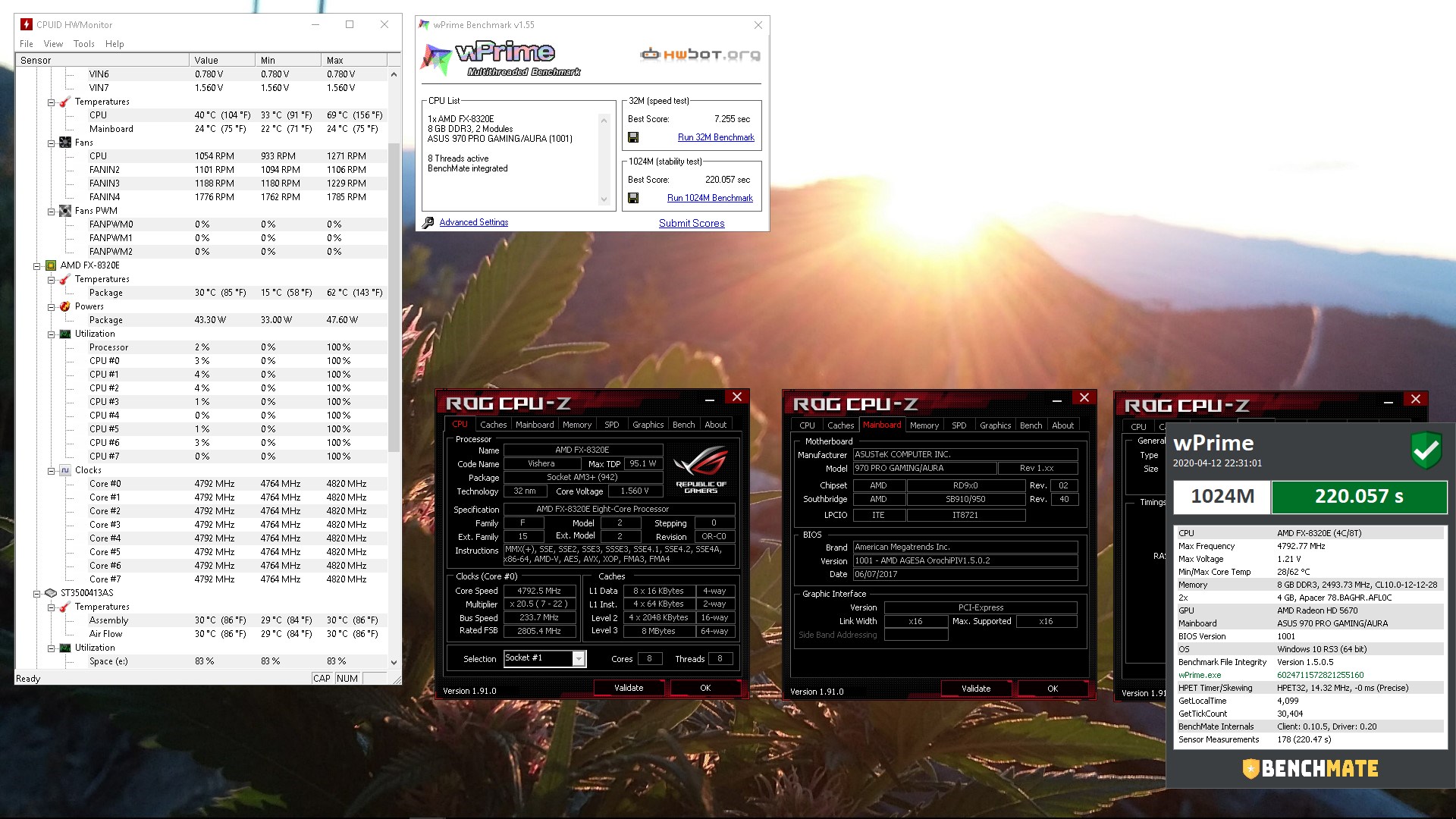The height and width of the screenshot is (819, 1456).
Task: Click HWMonitor vertical scrollbar up arrow
Action: click(x=394, y=74)
